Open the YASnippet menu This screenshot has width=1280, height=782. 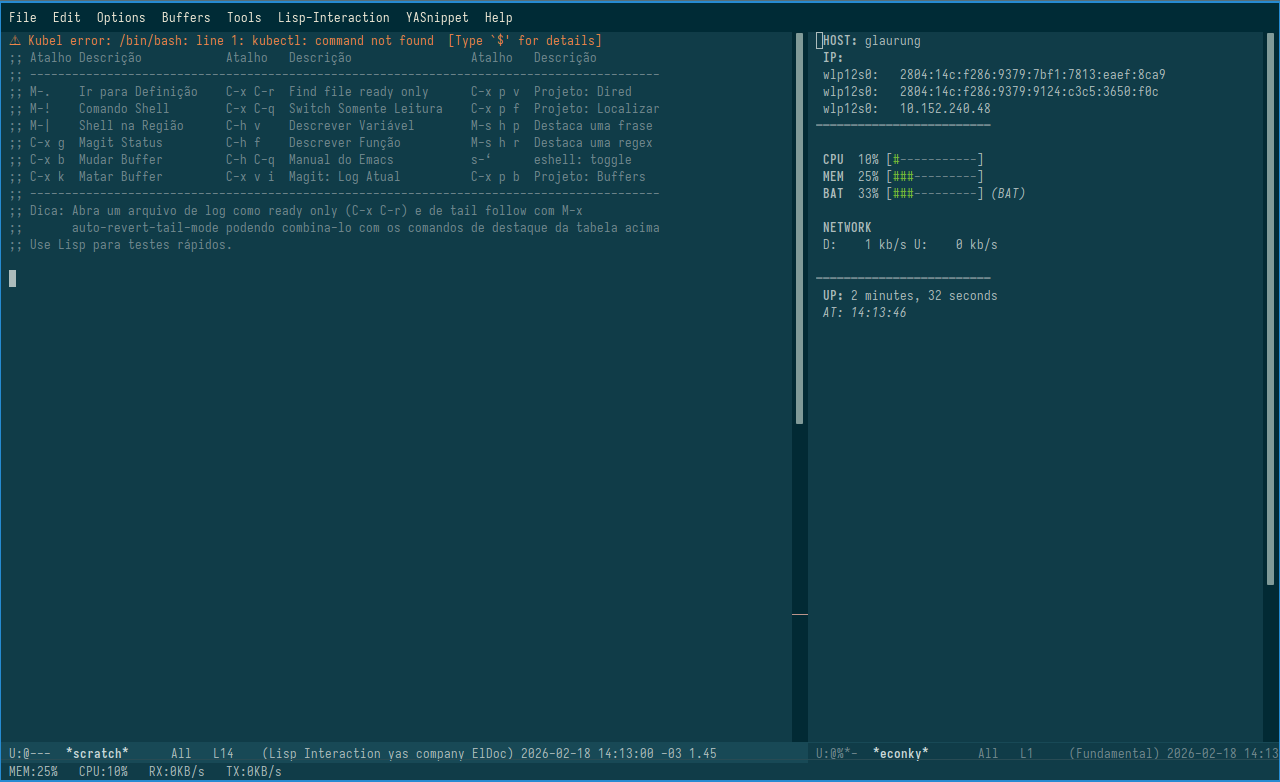437,17
